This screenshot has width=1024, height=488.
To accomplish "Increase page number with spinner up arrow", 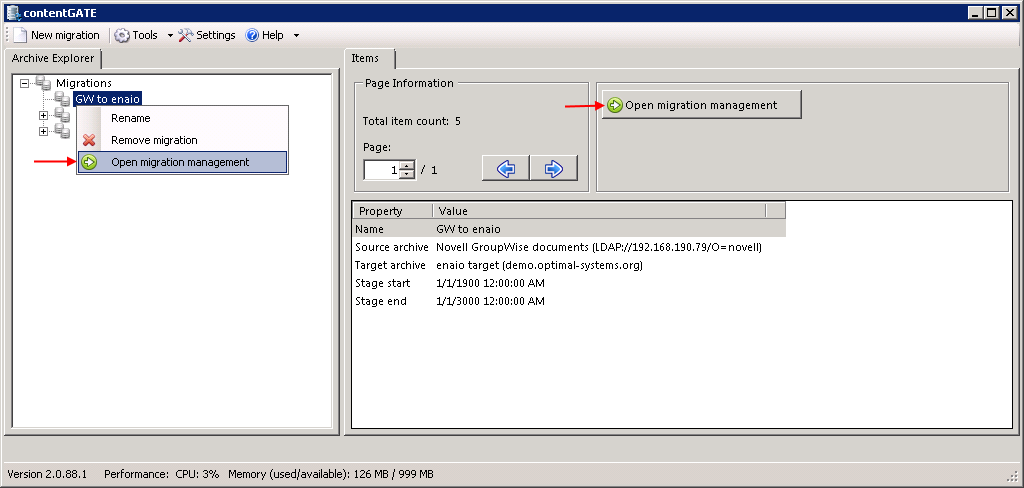I will (408, 166).
